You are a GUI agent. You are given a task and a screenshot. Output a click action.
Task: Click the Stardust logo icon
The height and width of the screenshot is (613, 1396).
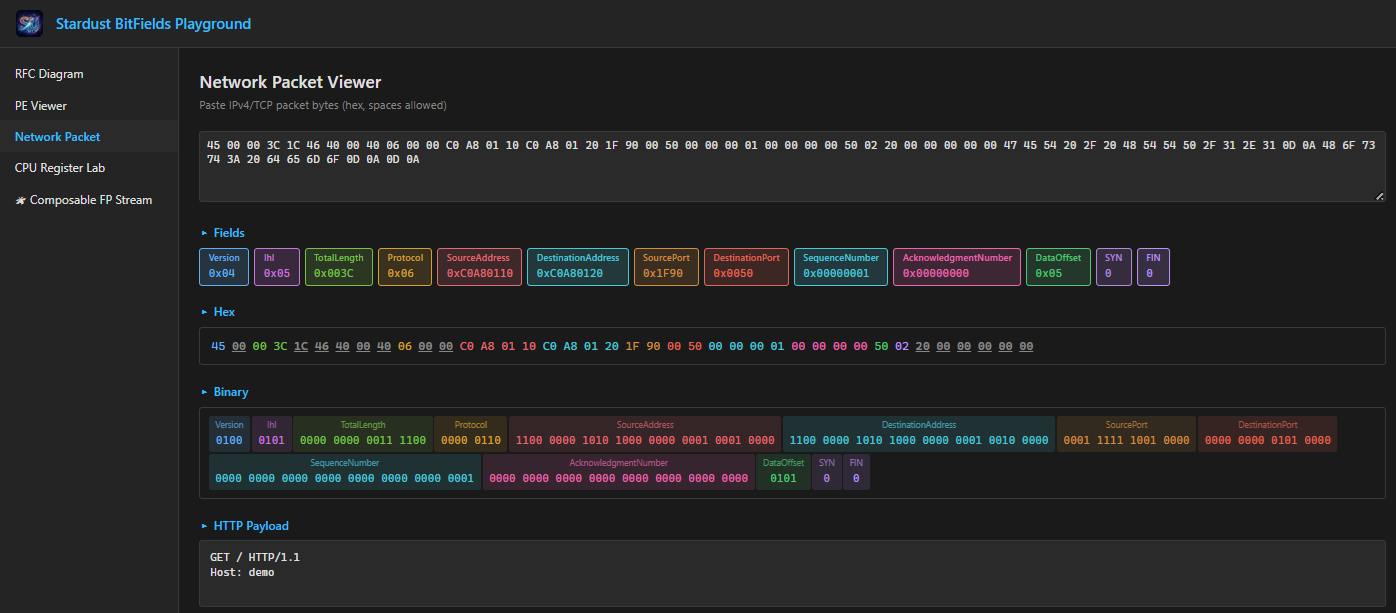(28, 22)
